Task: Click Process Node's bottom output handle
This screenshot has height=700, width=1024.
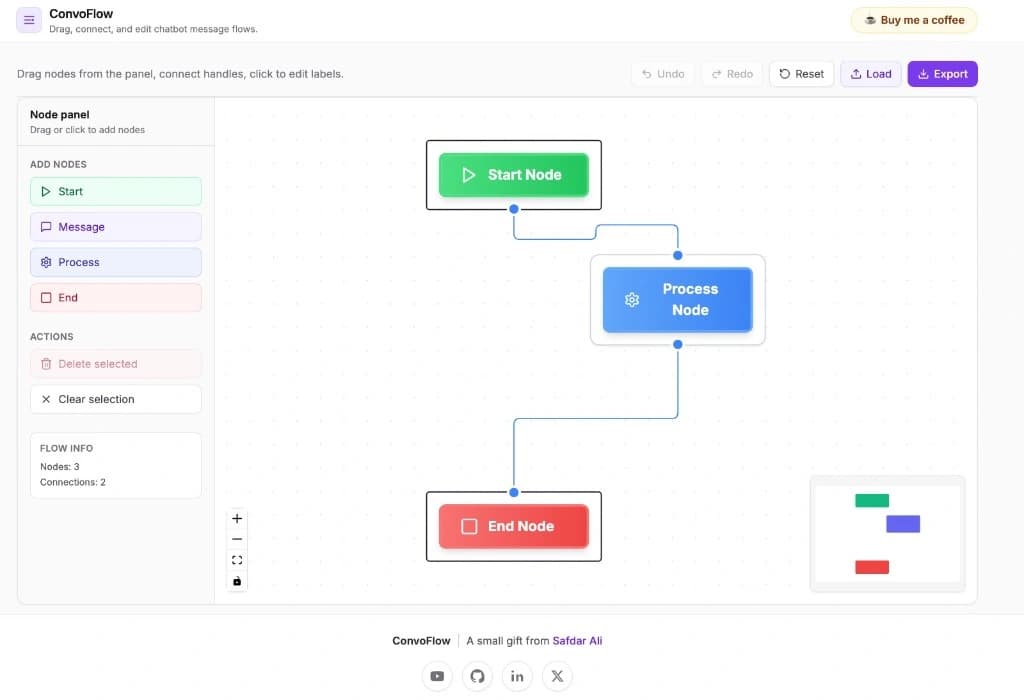Action: coord(678,344)
